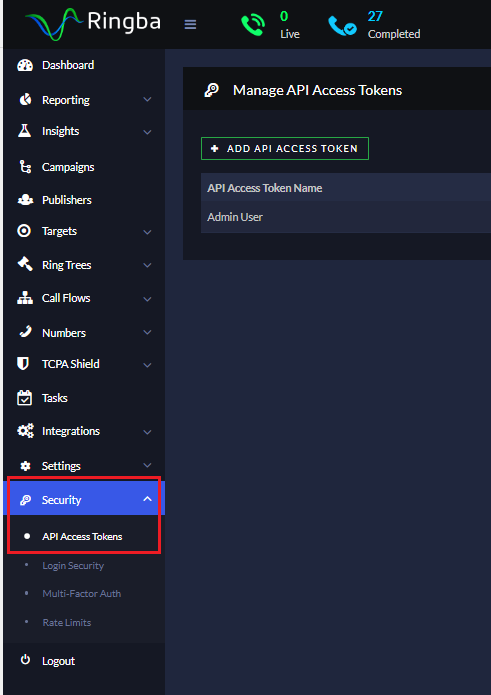This screenshot has width=491, height=695.
Task: Open the Ring Trees menu label
Action: point(66,265)
